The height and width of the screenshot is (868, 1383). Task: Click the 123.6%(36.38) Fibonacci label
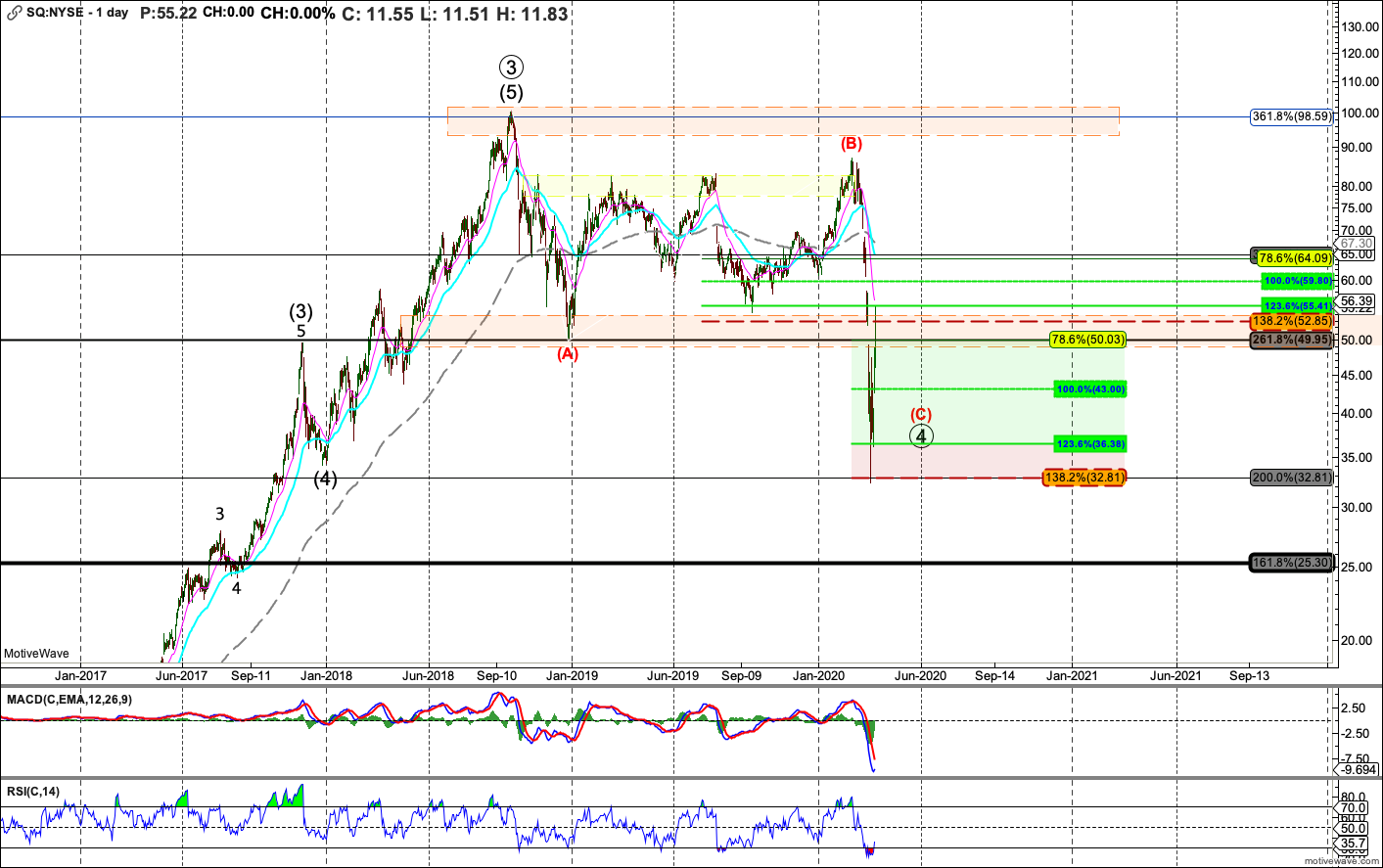pyautogui.click(x=1090, y=444)
